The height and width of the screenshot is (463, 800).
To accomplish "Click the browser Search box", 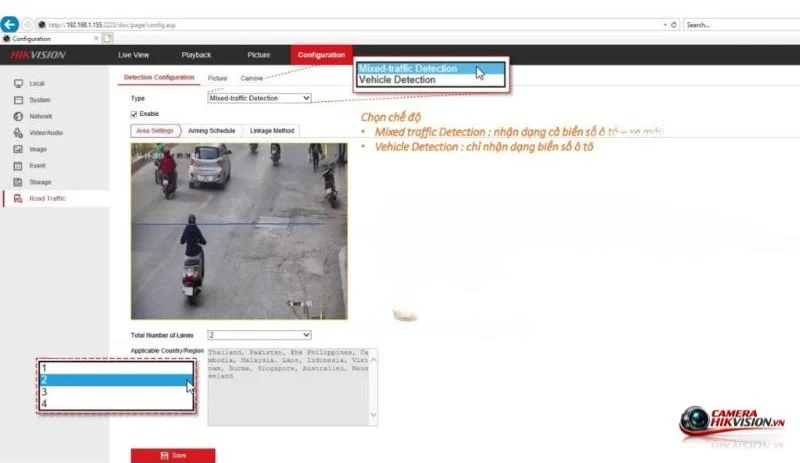I will (x=741, y=25).
